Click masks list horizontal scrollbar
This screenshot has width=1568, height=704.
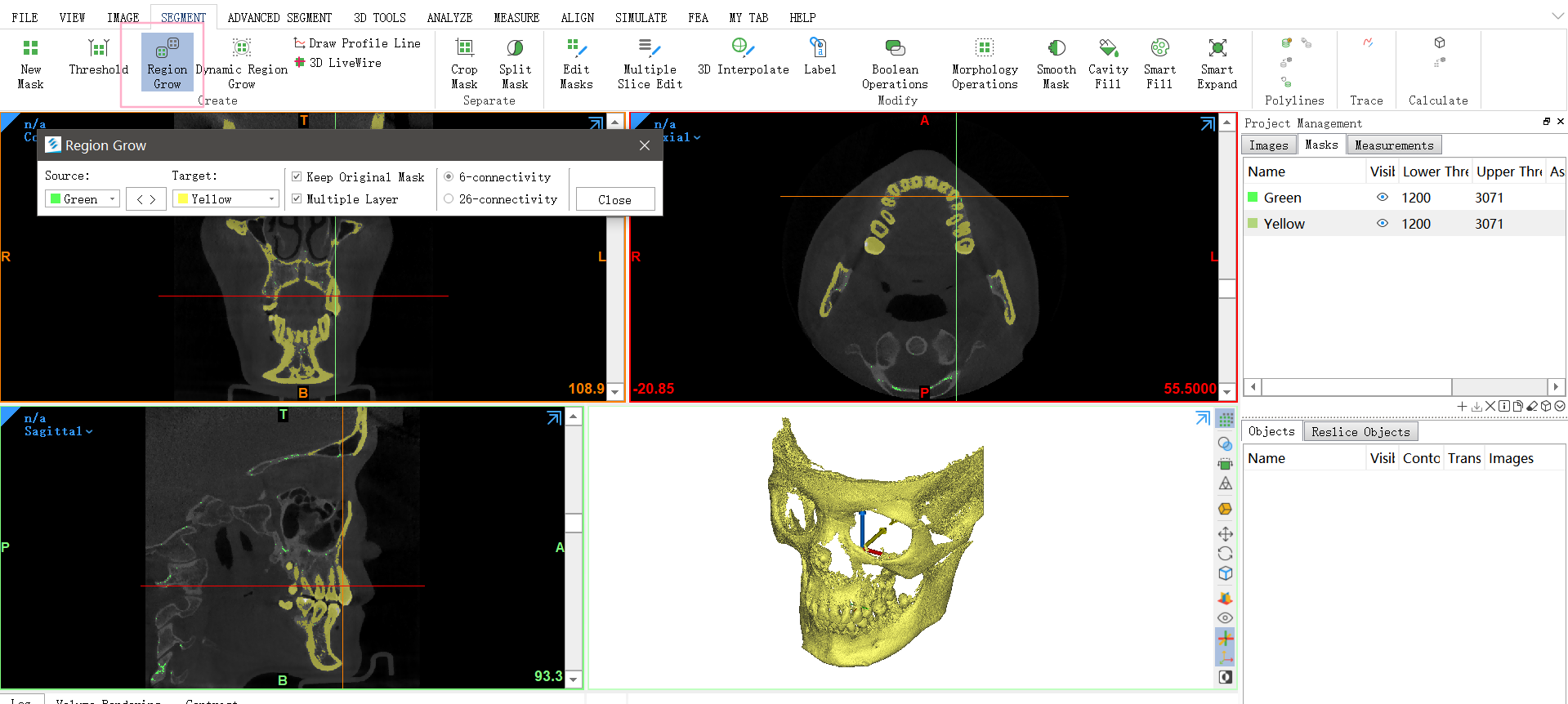[1356, 386]
